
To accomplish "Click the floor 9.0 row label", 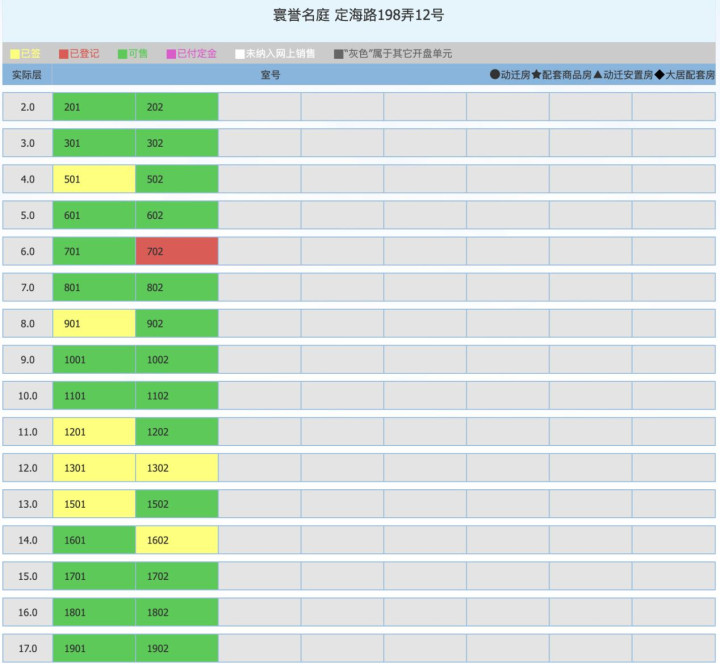I will point(27,360).
